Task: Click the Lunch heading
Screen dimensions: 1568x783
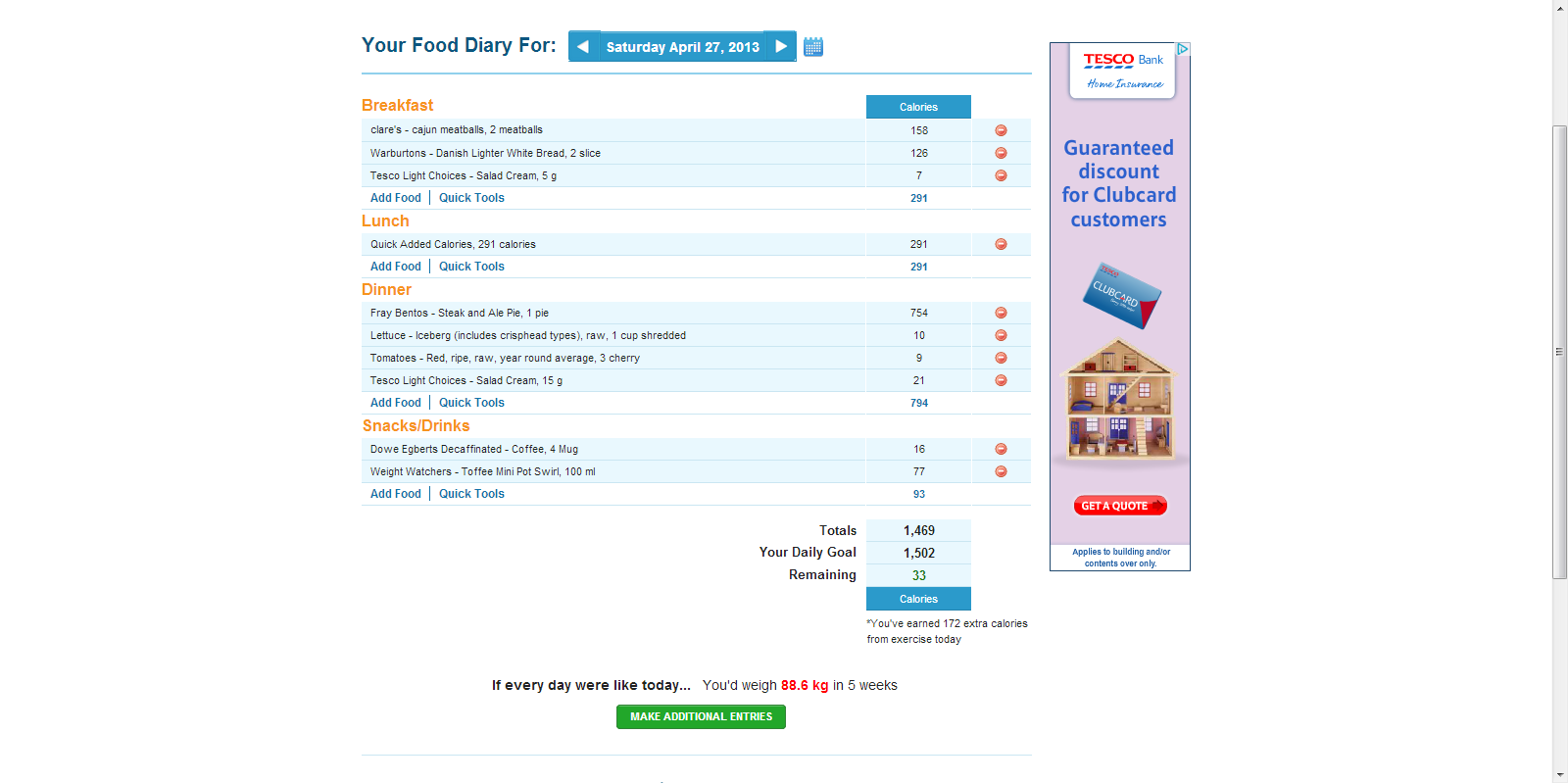Action: tap(385, 220)
